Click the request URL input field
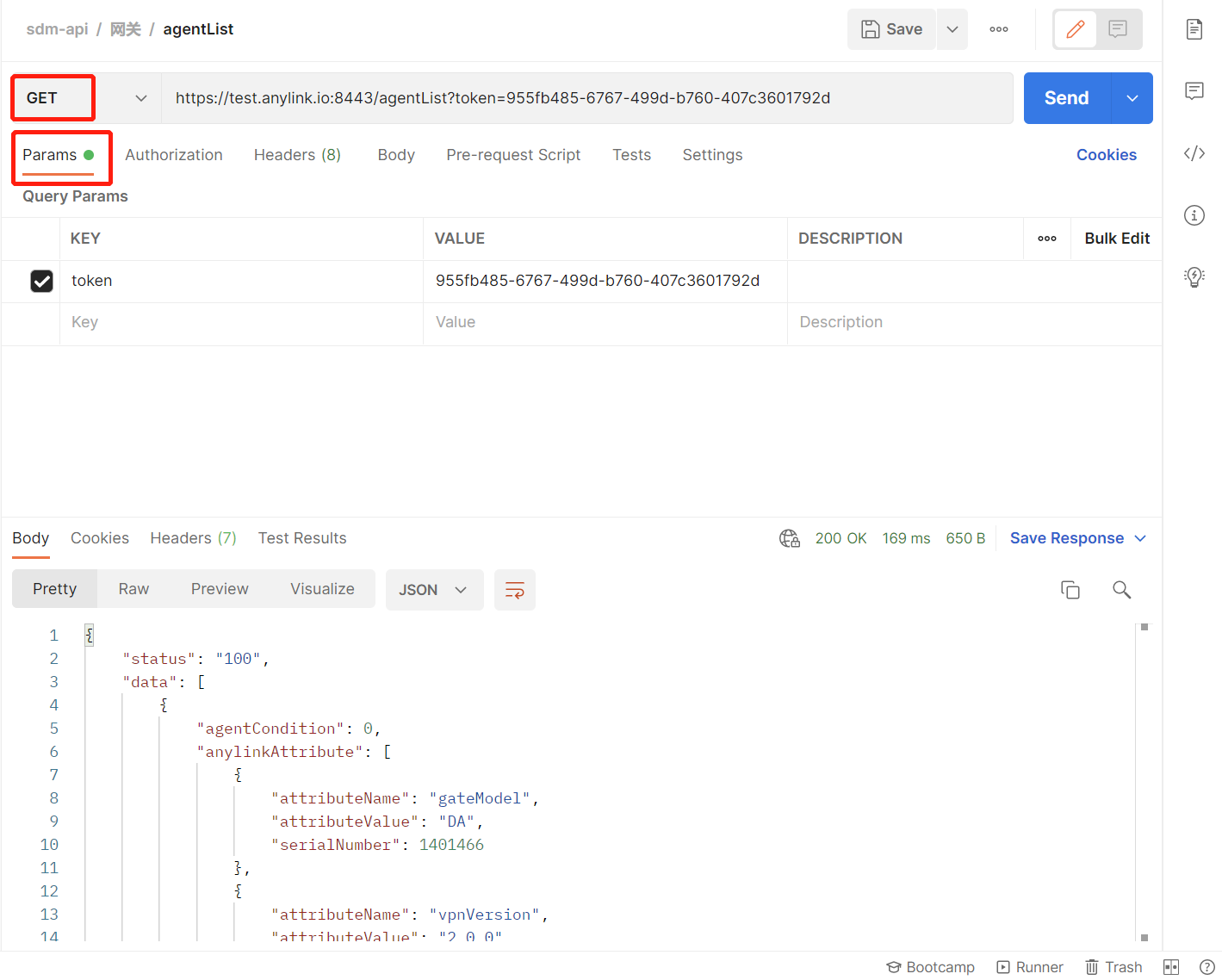Viewport: 1222px width, 980px height. pos(587,98)
